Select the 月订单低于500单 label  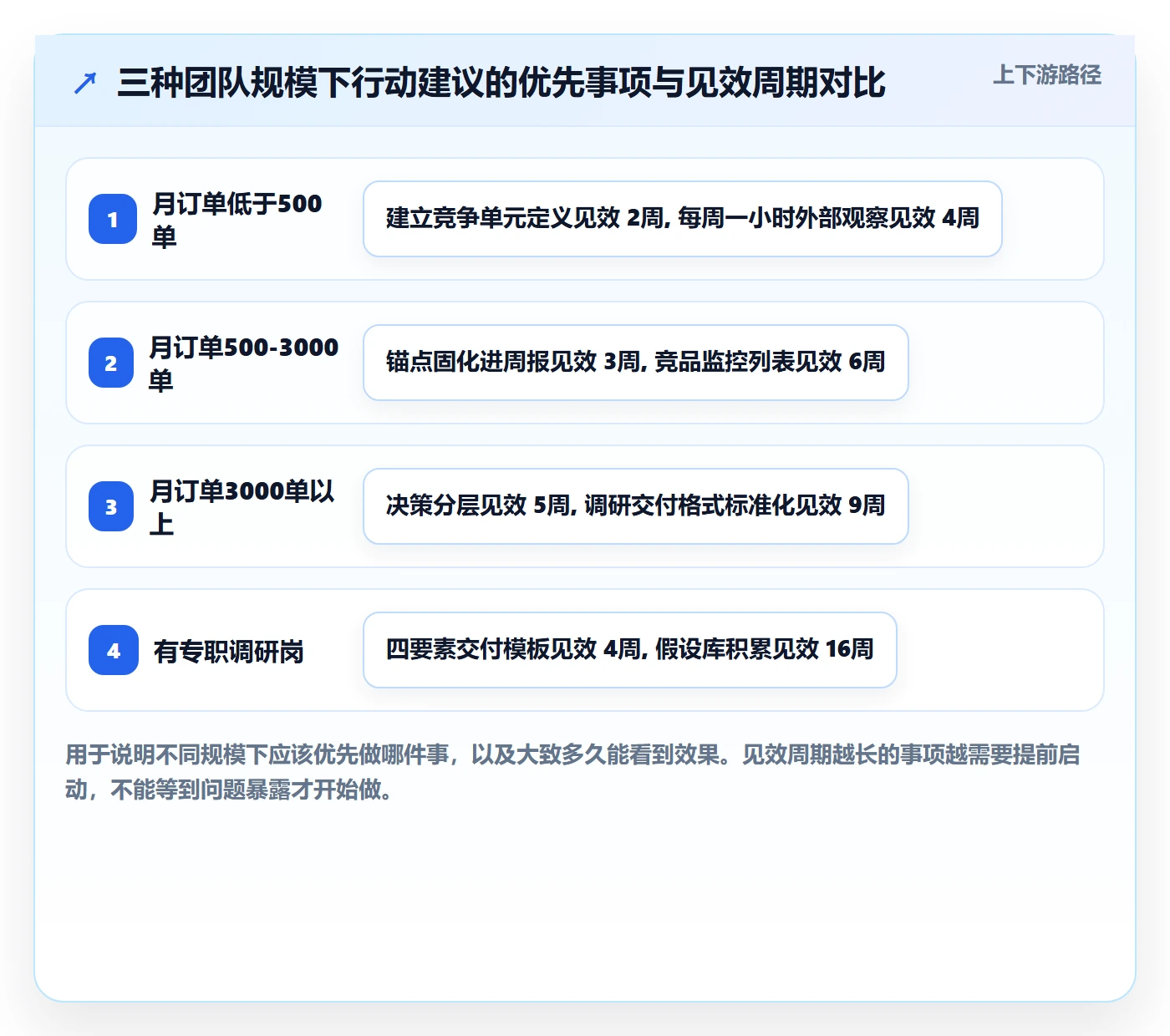[237, 220]
